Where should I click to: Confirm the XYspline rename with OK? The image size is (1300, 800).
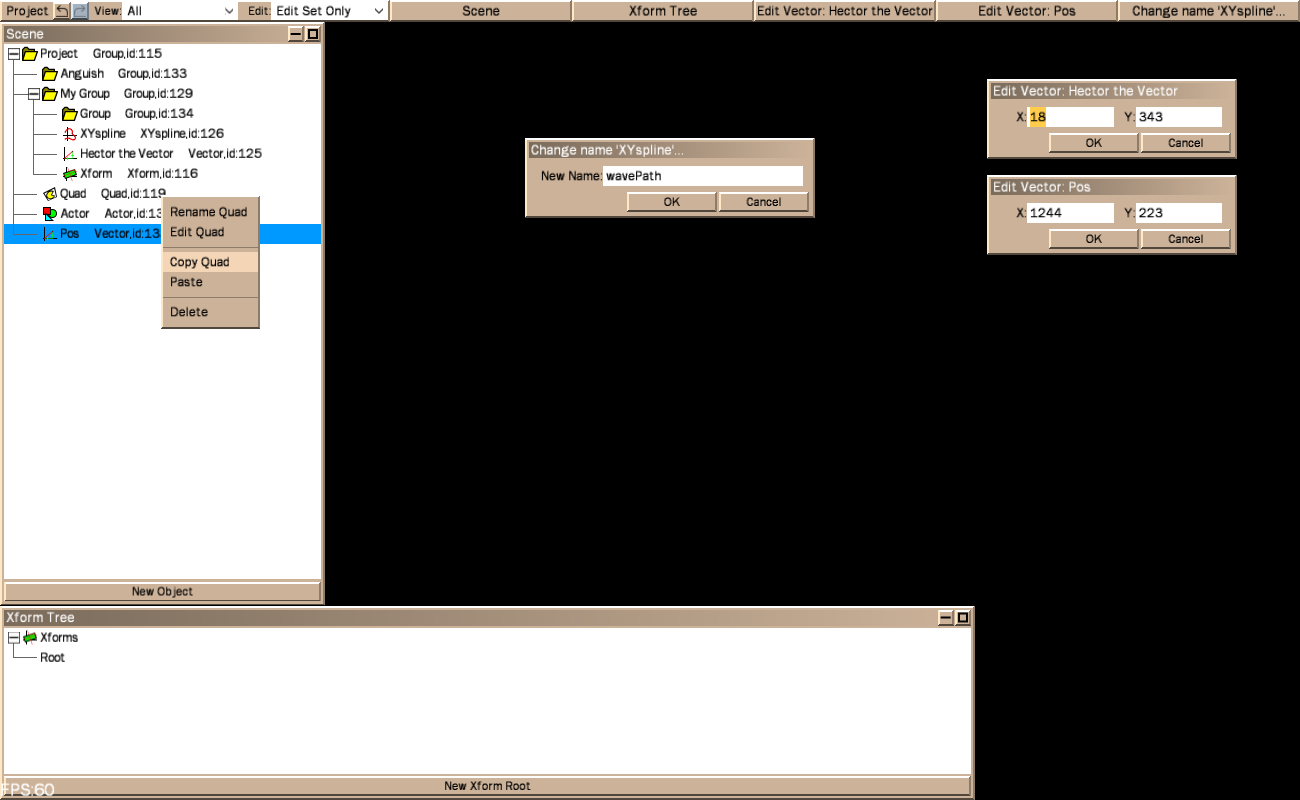click(671, 202)
